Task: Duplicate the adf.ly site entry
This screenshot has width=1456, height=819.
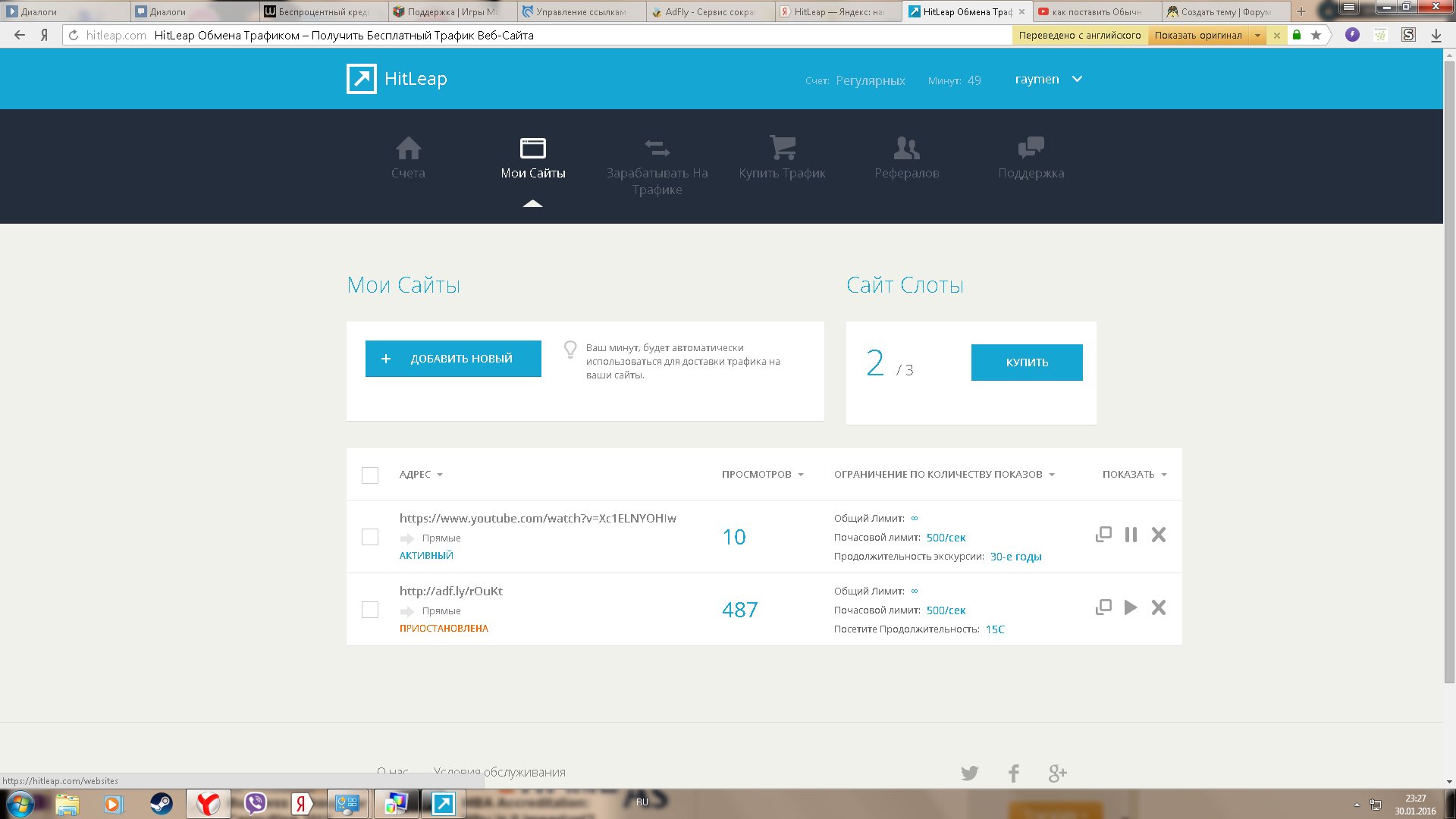Action: pos(1103,607)
